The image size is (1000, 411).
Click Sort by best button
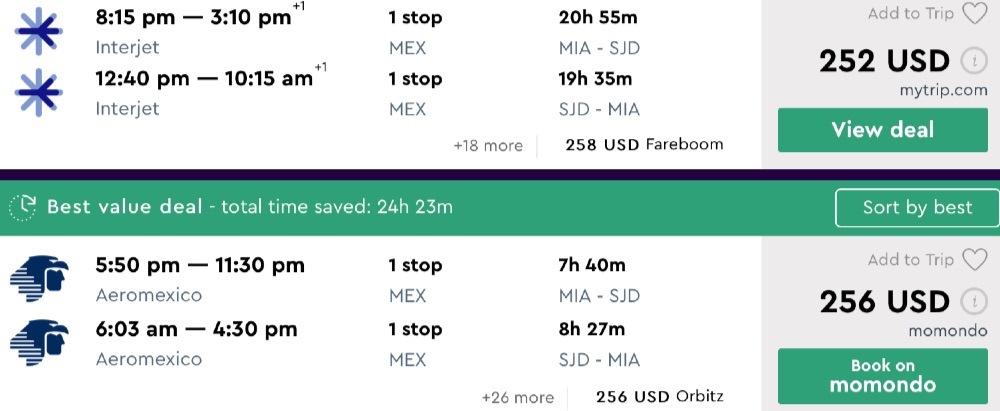917,208
